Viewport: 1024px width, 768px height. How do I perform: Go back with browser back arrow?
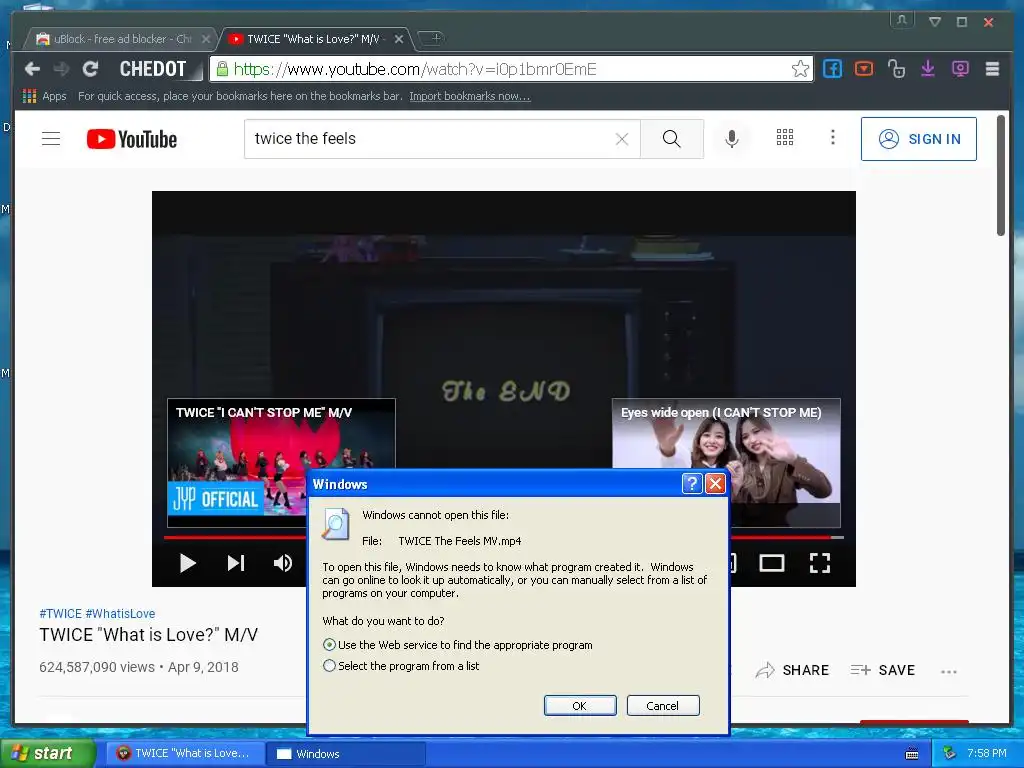(x=32, y=69)
